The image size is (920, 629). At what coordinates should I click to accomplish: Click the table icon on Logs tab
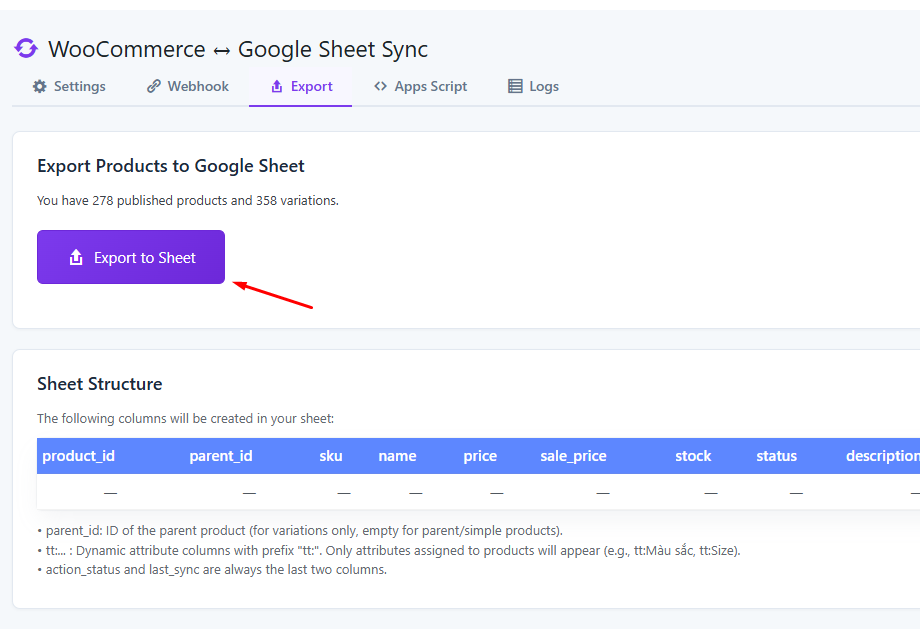coord(515,87)
